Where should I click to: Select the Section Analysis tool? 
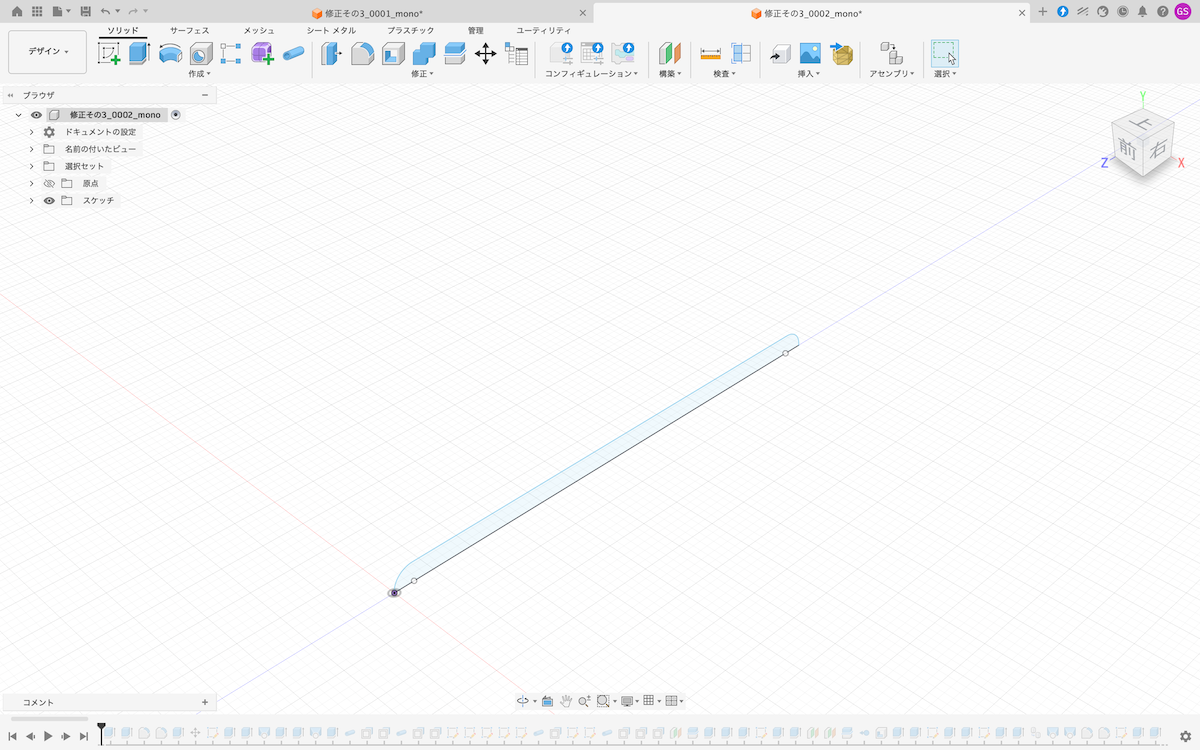(741, 53)
